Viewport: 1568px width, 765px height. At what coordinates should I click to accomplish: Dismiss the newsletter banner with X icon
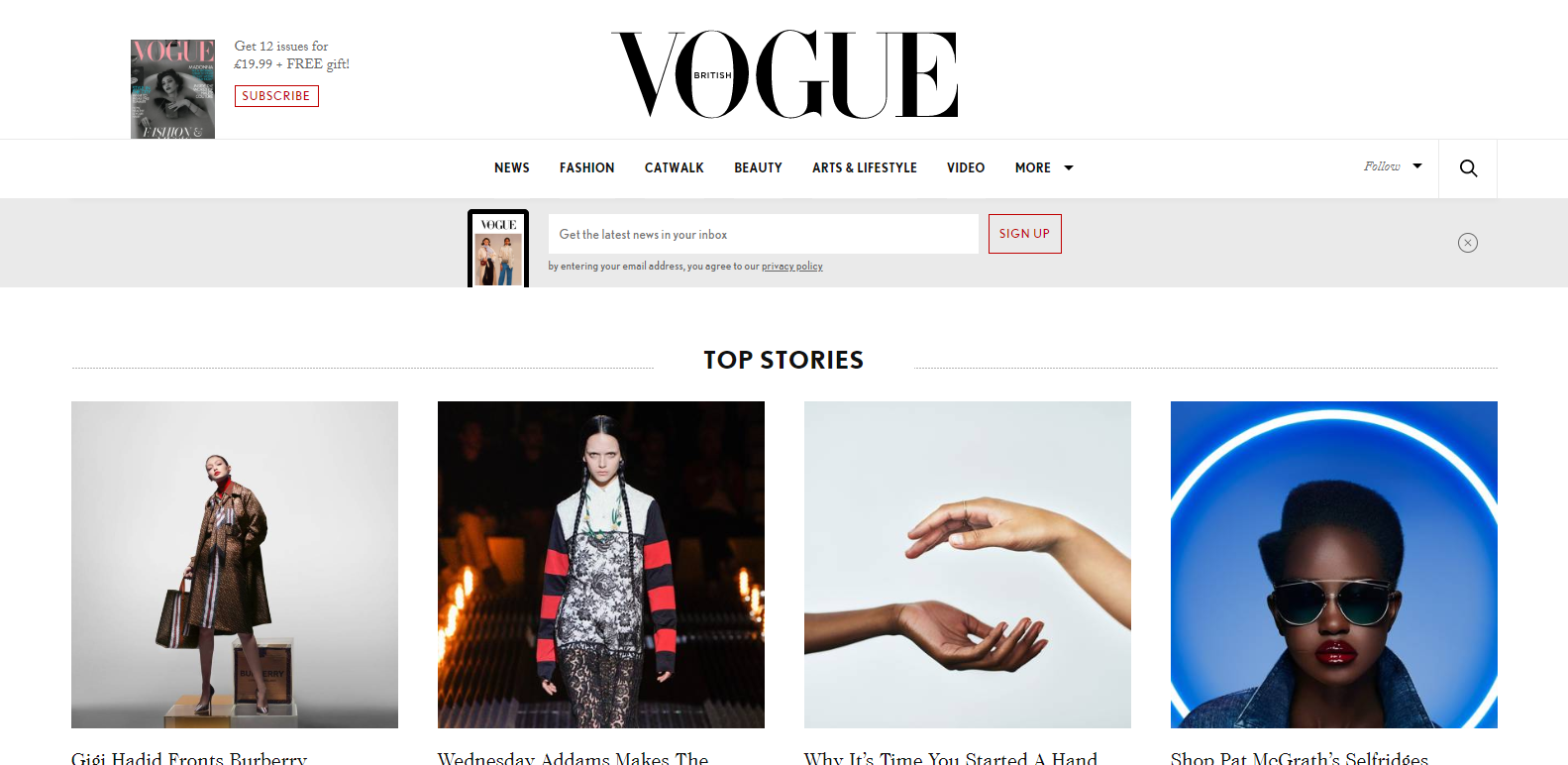click(1468, 243)
